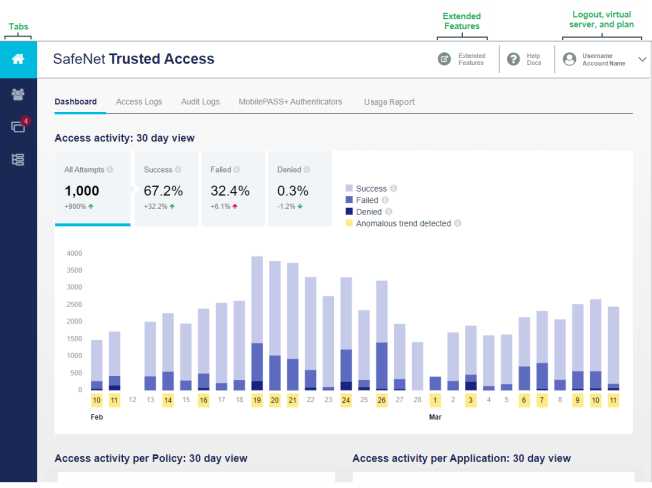
Task: Click the Extended Features icon
Action: (444, 59)
